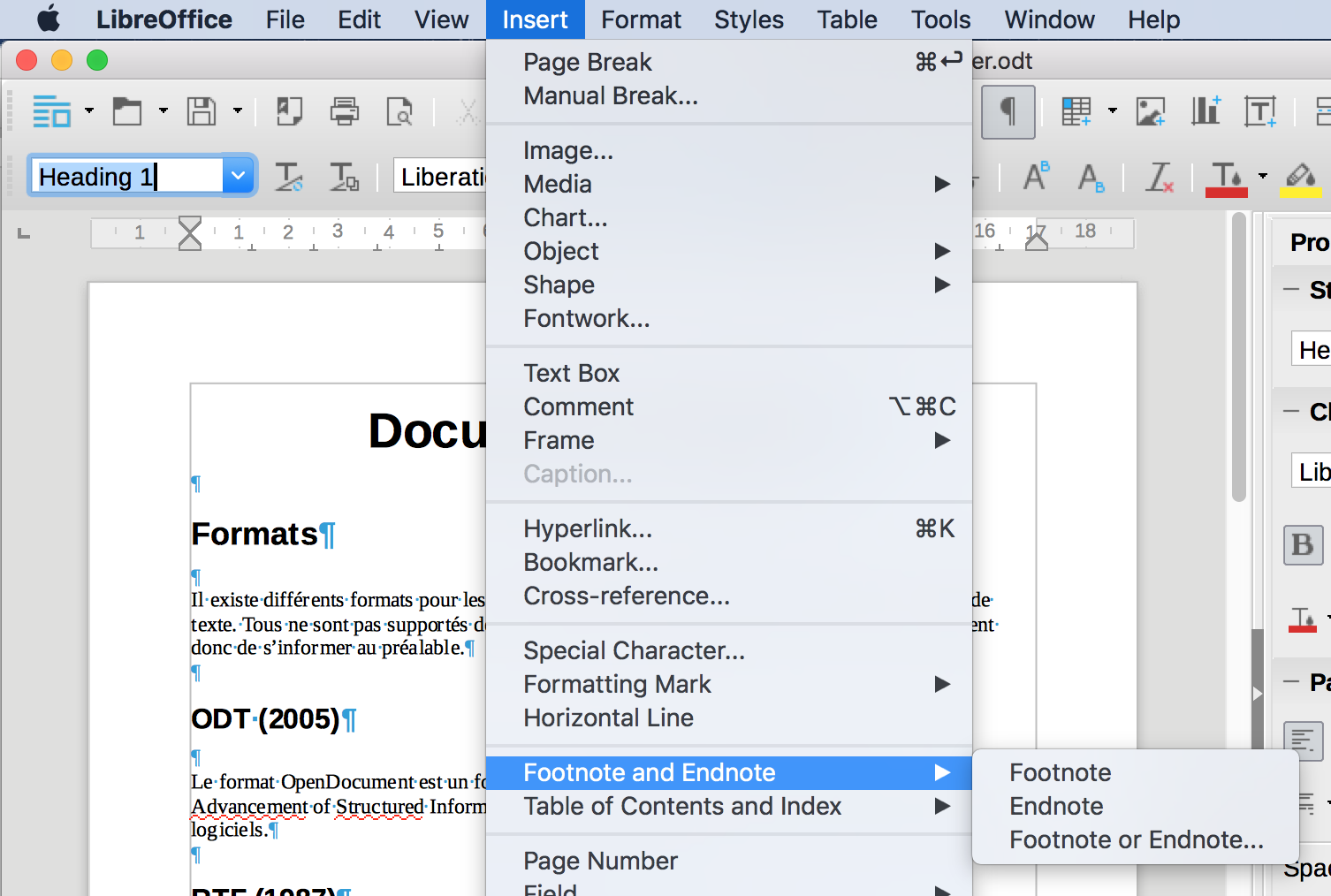This screenshot has width=1331, height=896.
Task: Open the Paragraph Style dropdown arrow
Action: pos(238,176)
